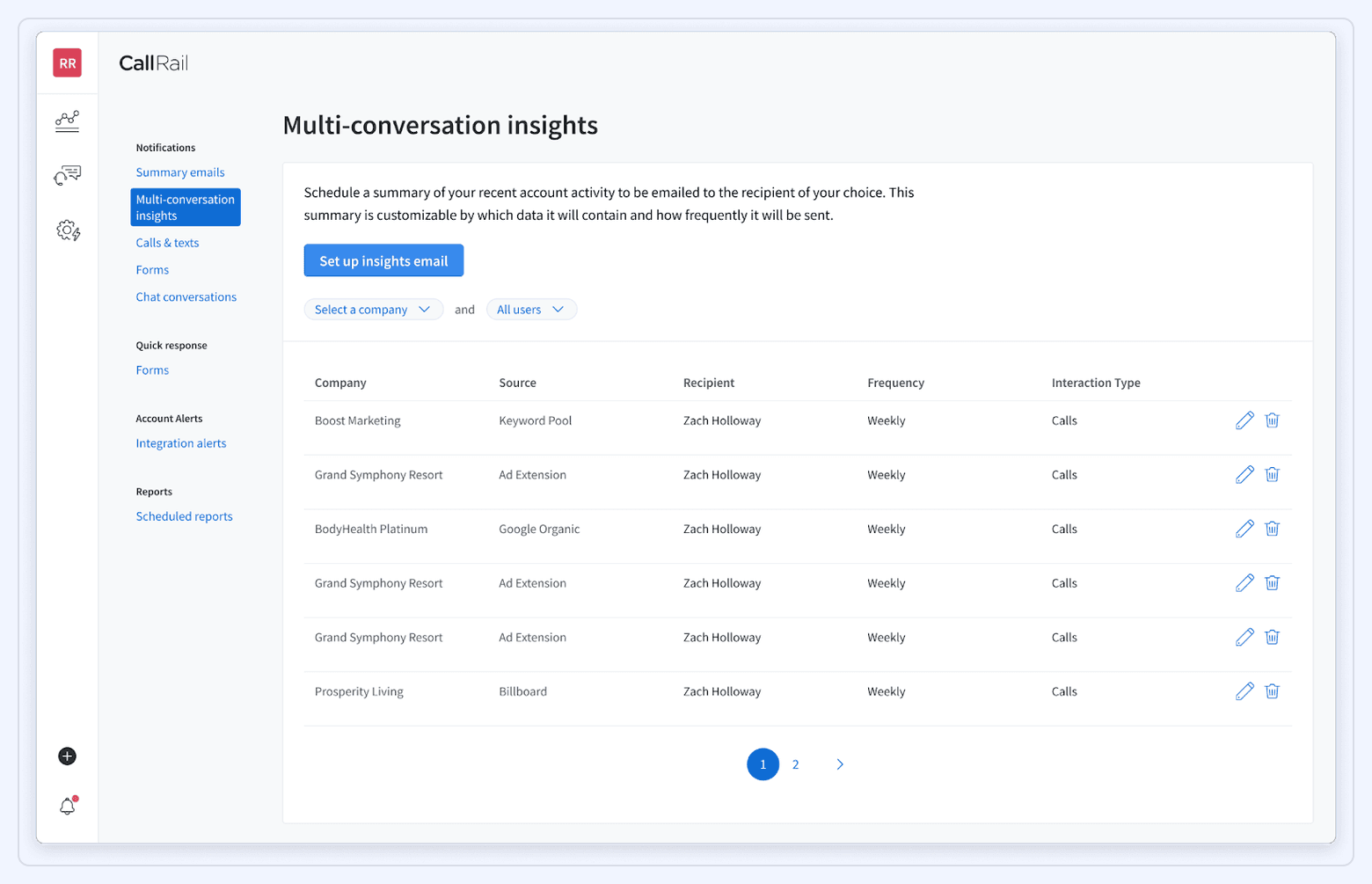Click the RR account avatar icon
Screen dimensions: 1372x884
tap(67, 62)
